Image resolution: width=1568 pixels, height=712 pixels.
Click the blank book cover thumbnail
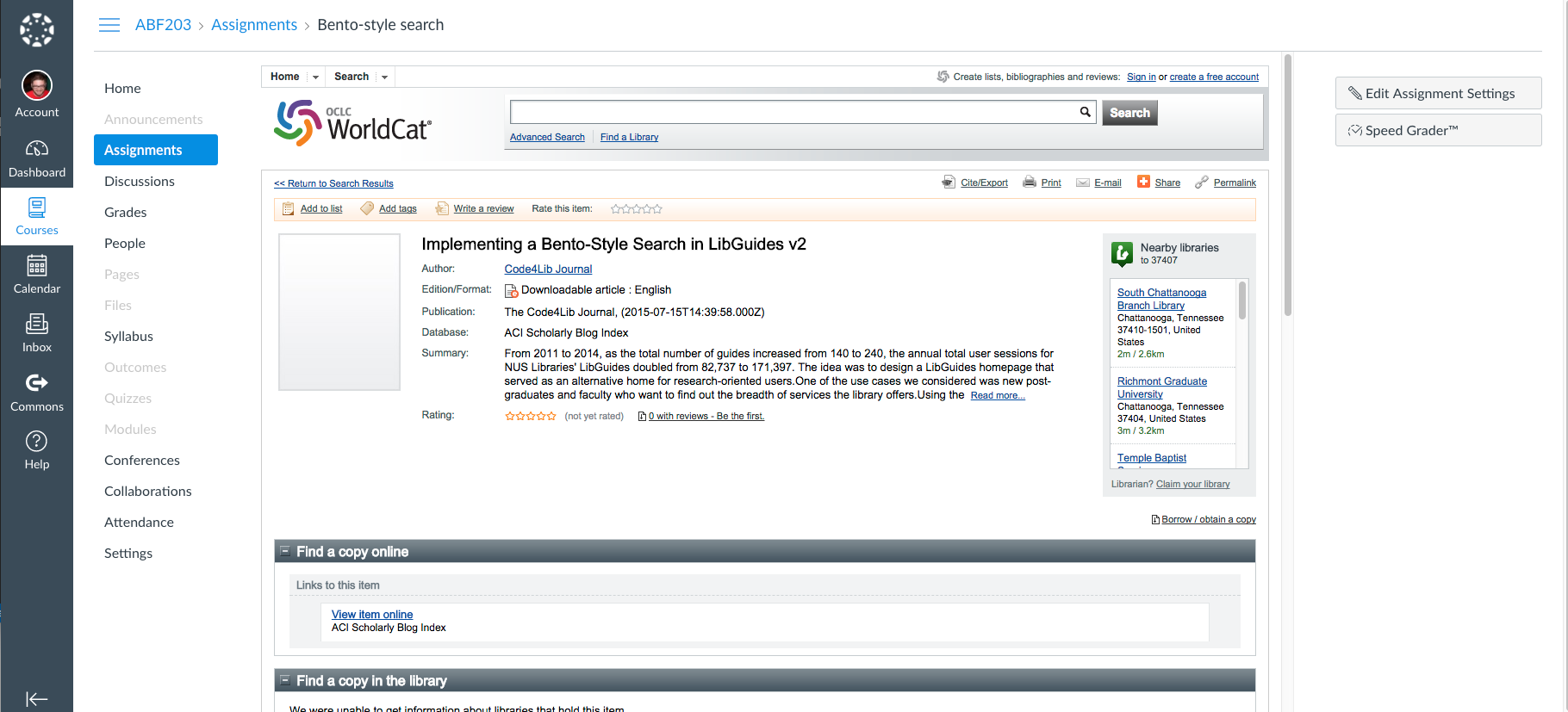pyautogui.click(x=339, y=312)
